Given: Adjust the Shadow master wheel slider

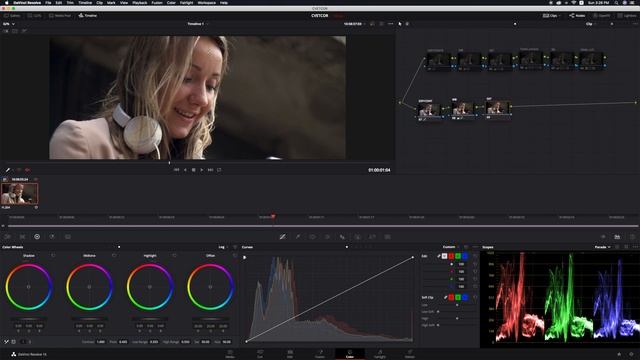Looking at the screenshot, I should pos(29,319).
